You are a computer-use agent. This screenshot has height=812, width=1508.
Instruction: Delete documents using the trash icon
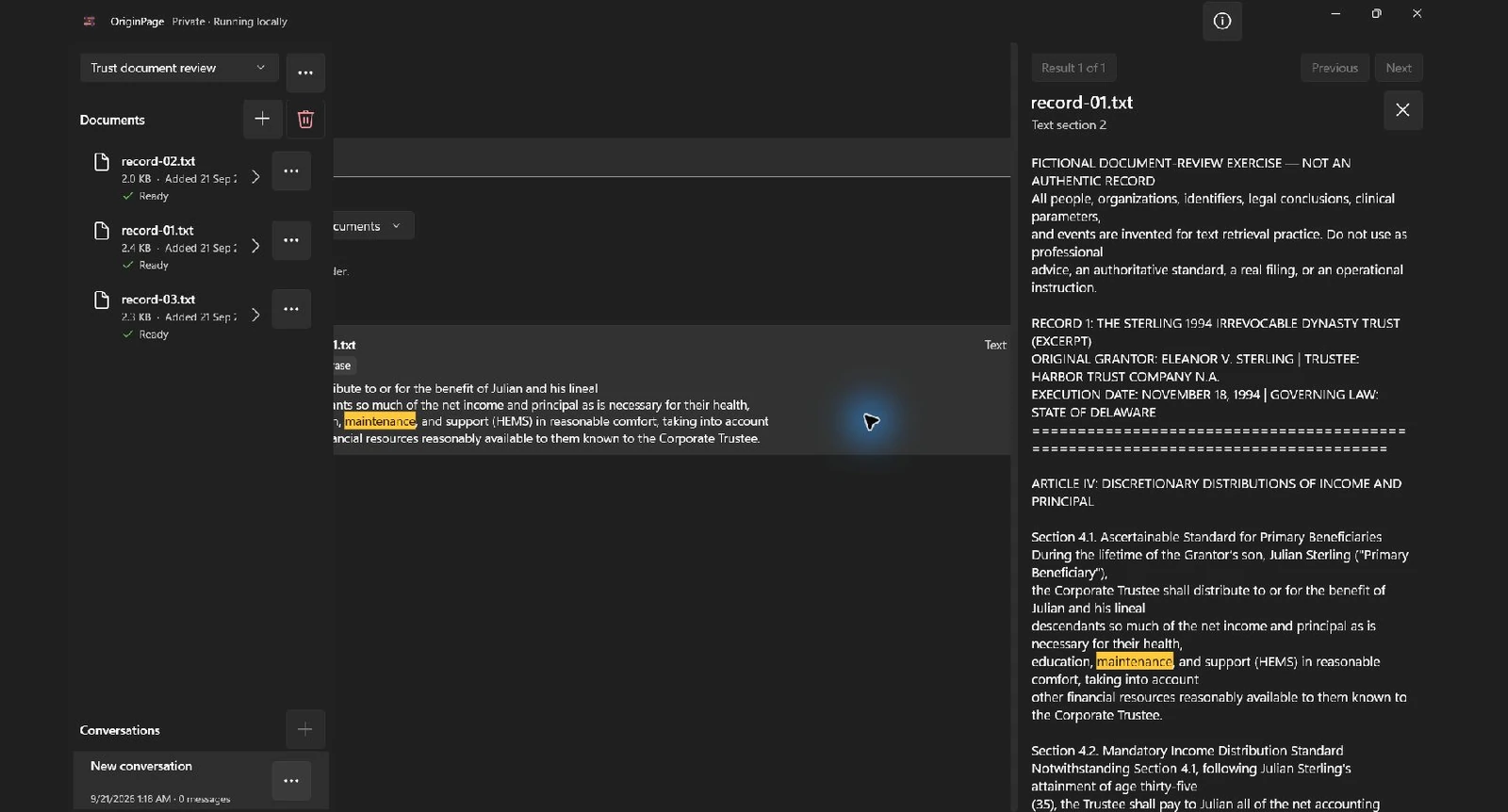coord(305,119)
